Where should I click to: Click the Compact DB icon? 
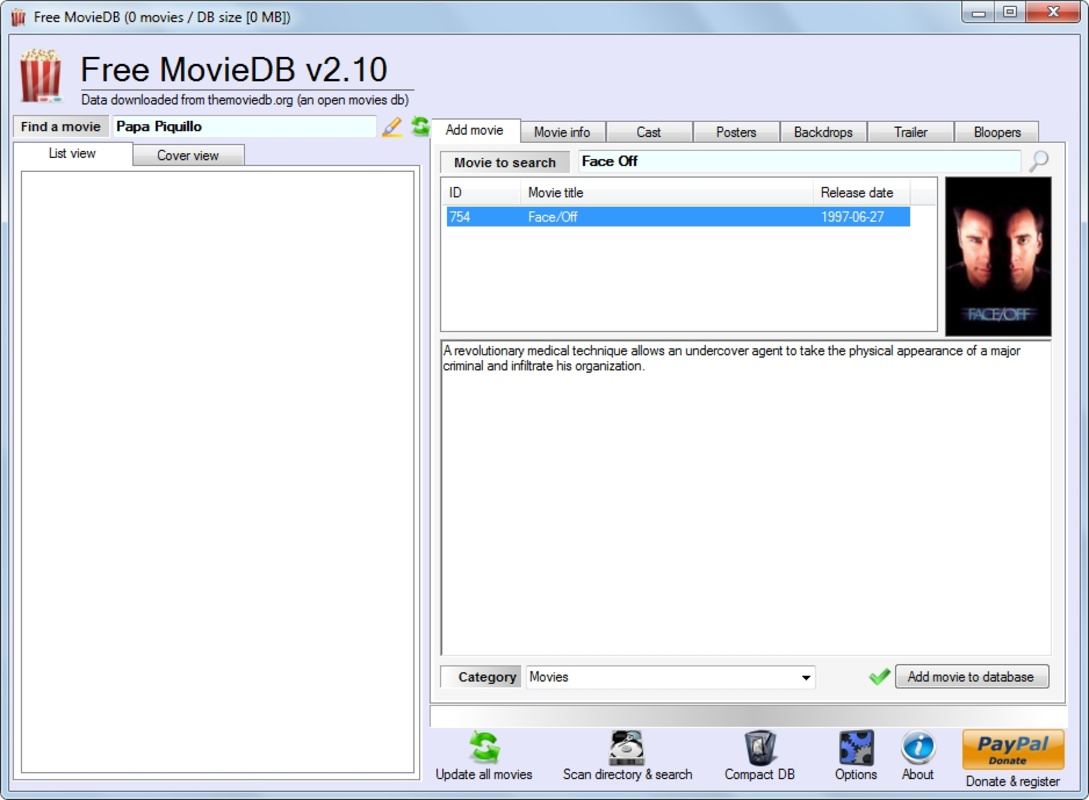(760, 747)
